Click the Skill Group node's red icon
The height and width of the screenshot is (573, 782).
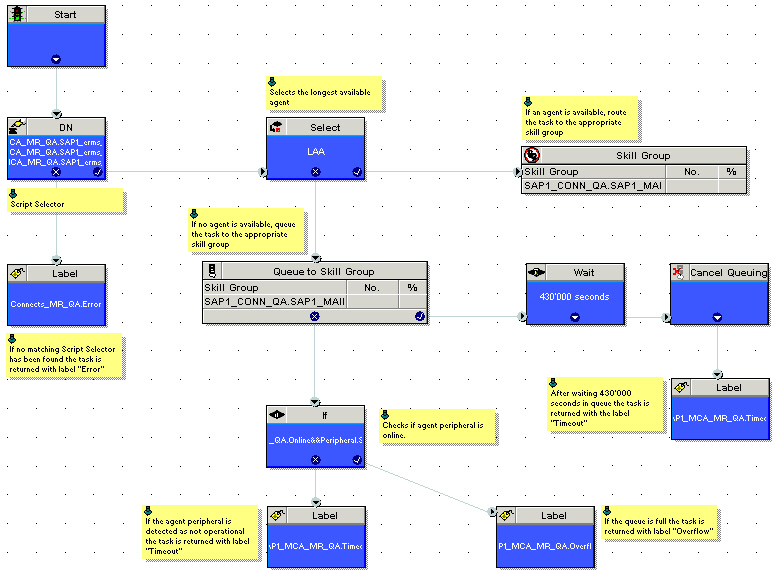point(532,155)
